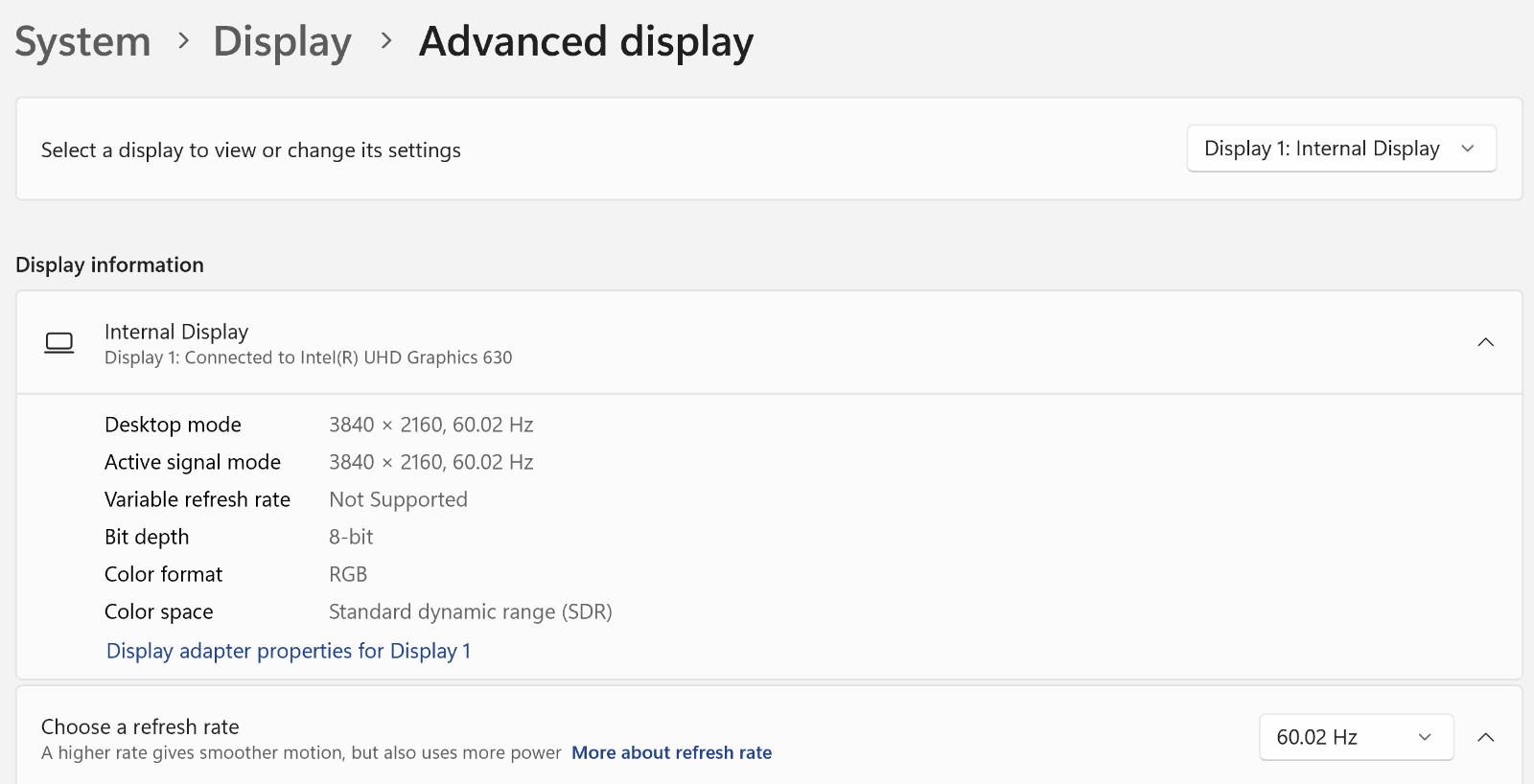Viewport: 1534px width, 784px height.
Task: Click 'Display 1: Connected to Intel(R) UHD Graphics 630'
Action: pos(309,357)
